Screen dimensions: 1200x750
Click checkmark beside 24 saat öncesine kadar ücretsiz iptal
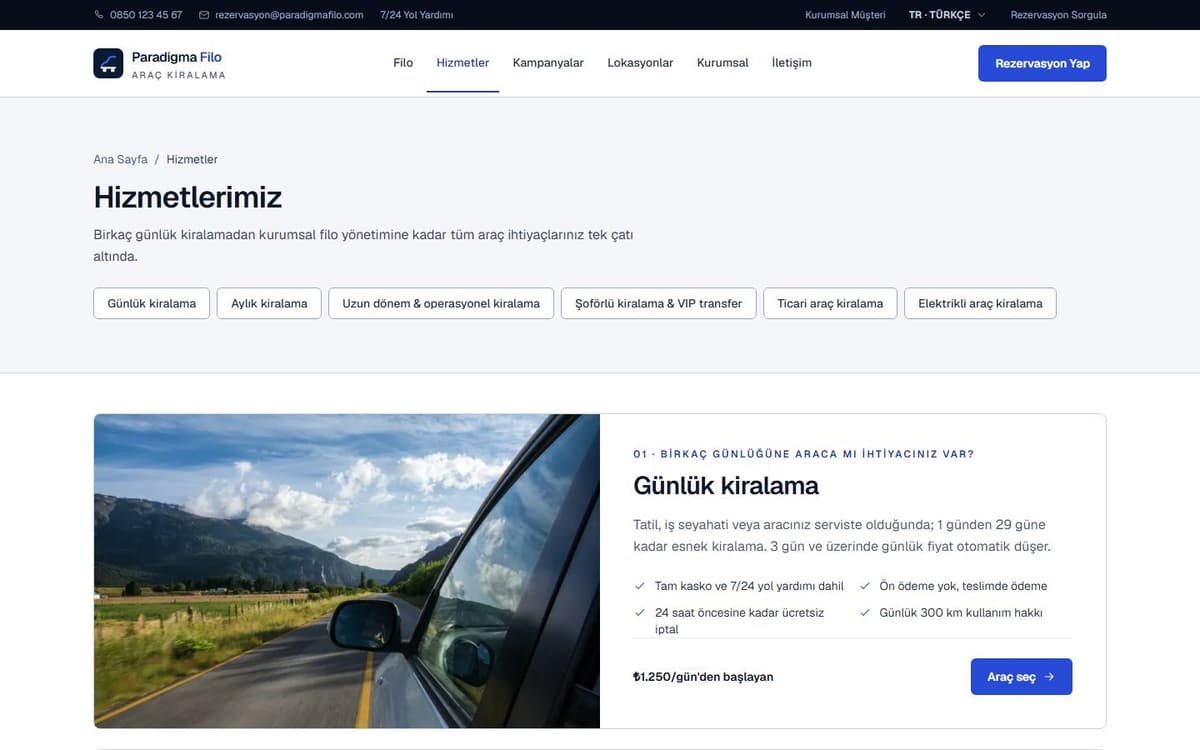[640, 612]
